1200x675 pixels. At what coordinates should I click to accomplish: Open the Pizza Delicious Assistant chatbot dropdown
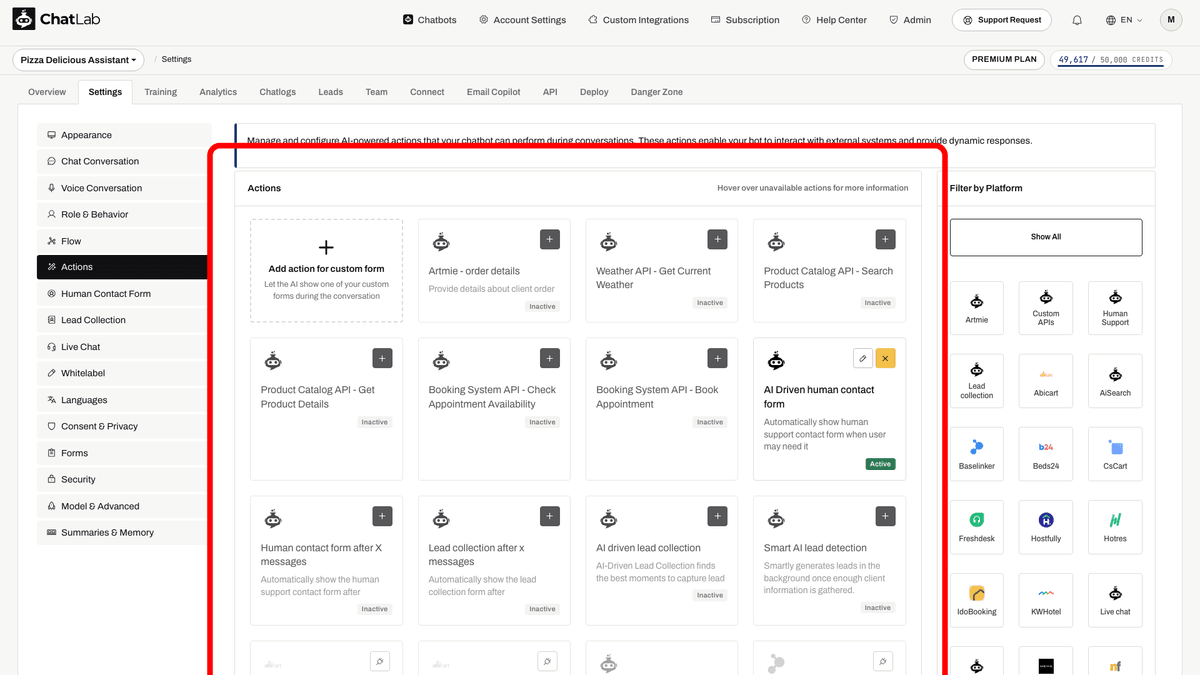[78, 60]
